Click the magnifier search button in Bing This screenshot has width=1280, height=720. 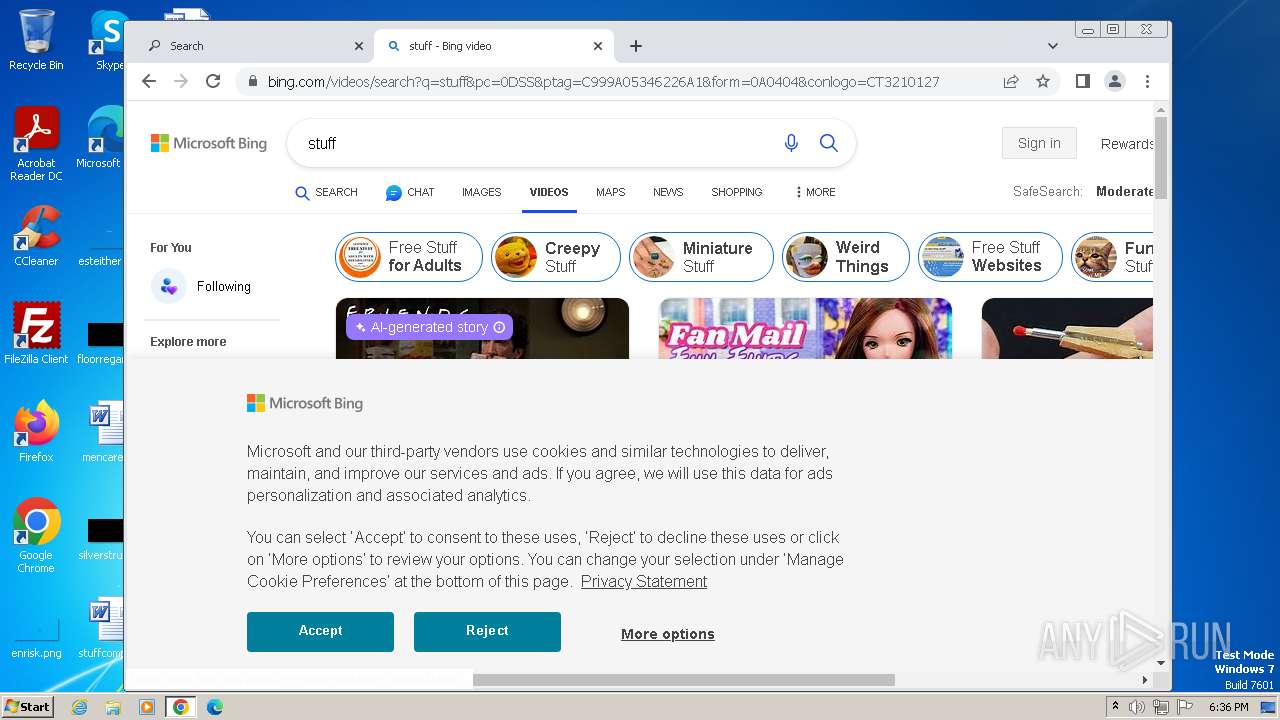(x=829, y=143)
